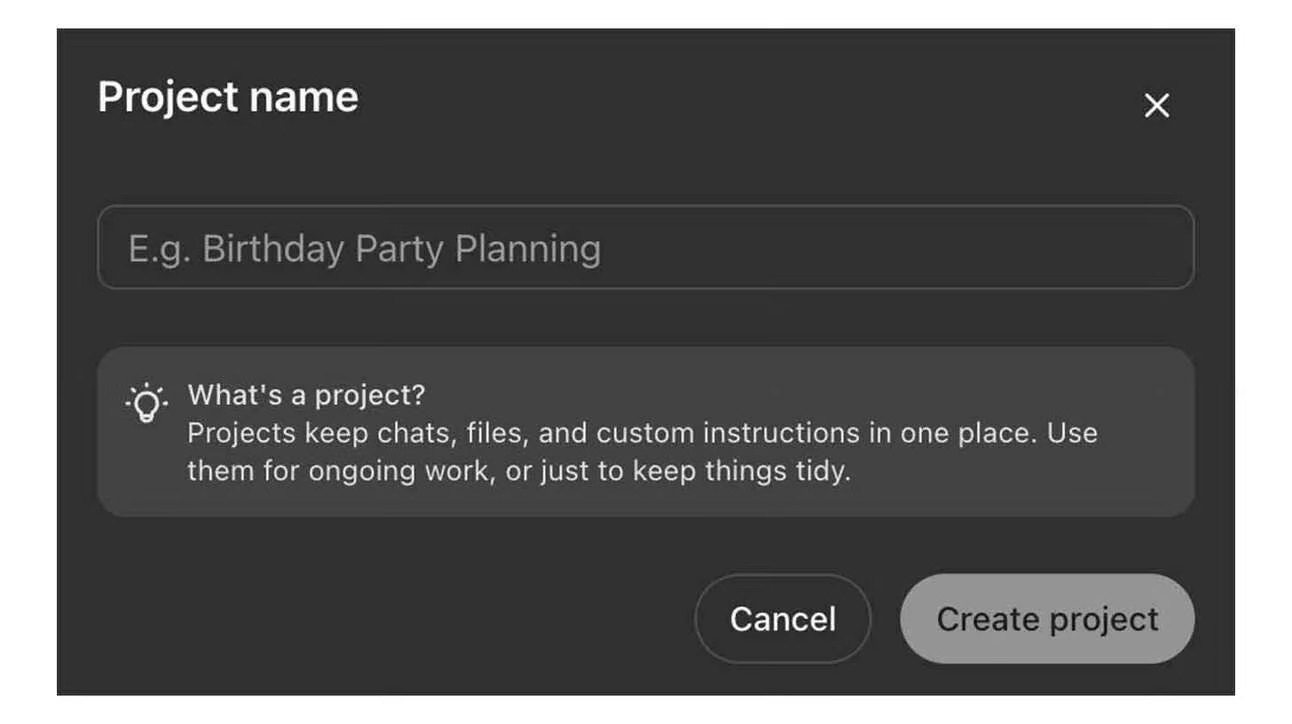Click the "E.g. Birthday Party Planning" placeholder
The image size is (1292, 724).
364,249
